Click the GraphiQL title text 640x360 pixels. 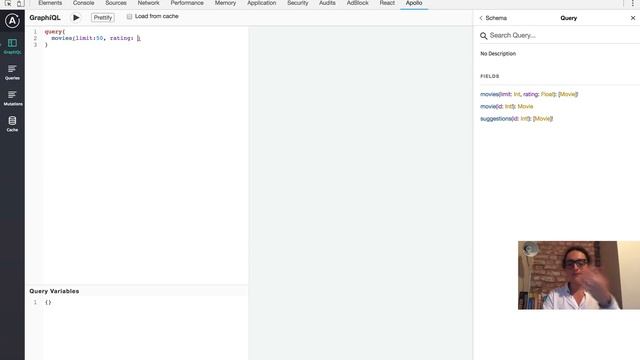point(45,18)
